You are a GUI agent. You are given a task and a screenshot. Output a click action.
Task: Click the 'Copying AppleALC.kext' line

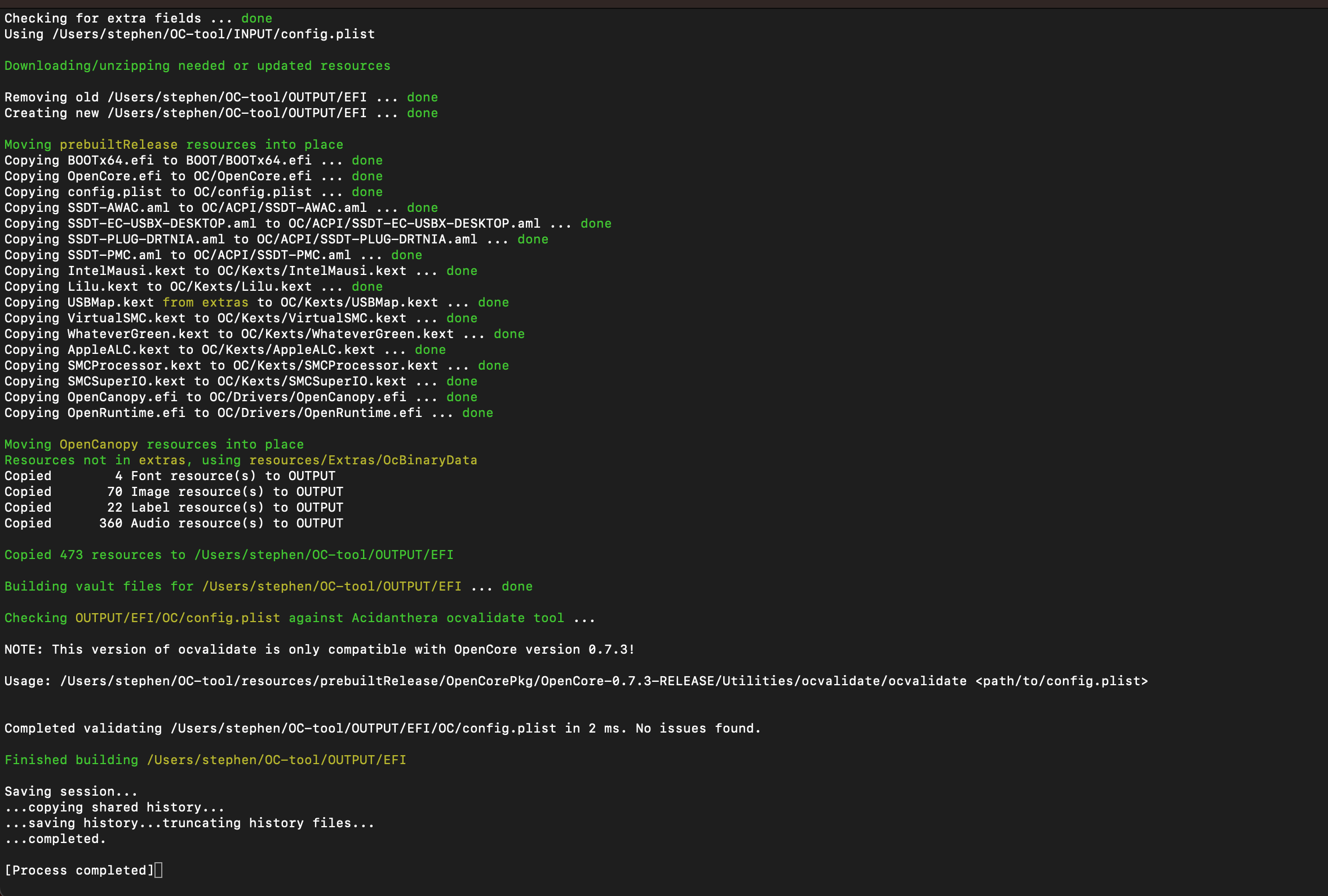pos(225,350)
